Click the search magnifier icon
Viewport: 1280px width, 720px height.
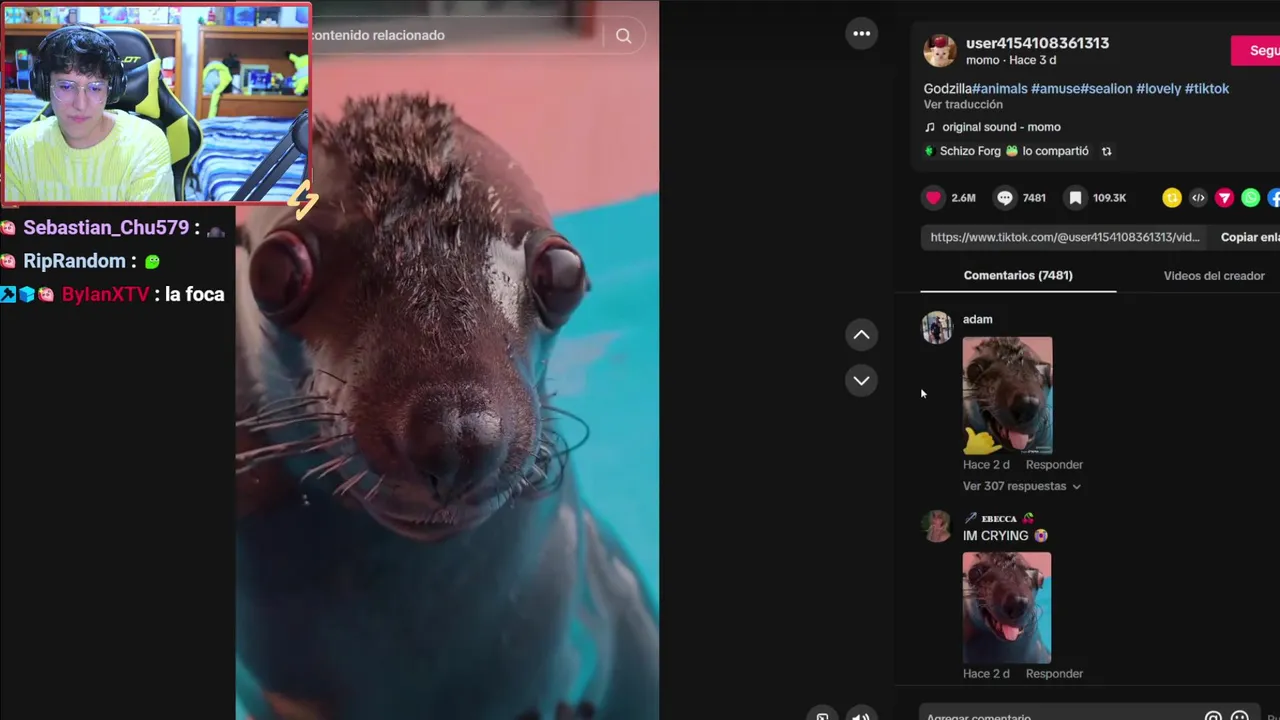point(623,36)
